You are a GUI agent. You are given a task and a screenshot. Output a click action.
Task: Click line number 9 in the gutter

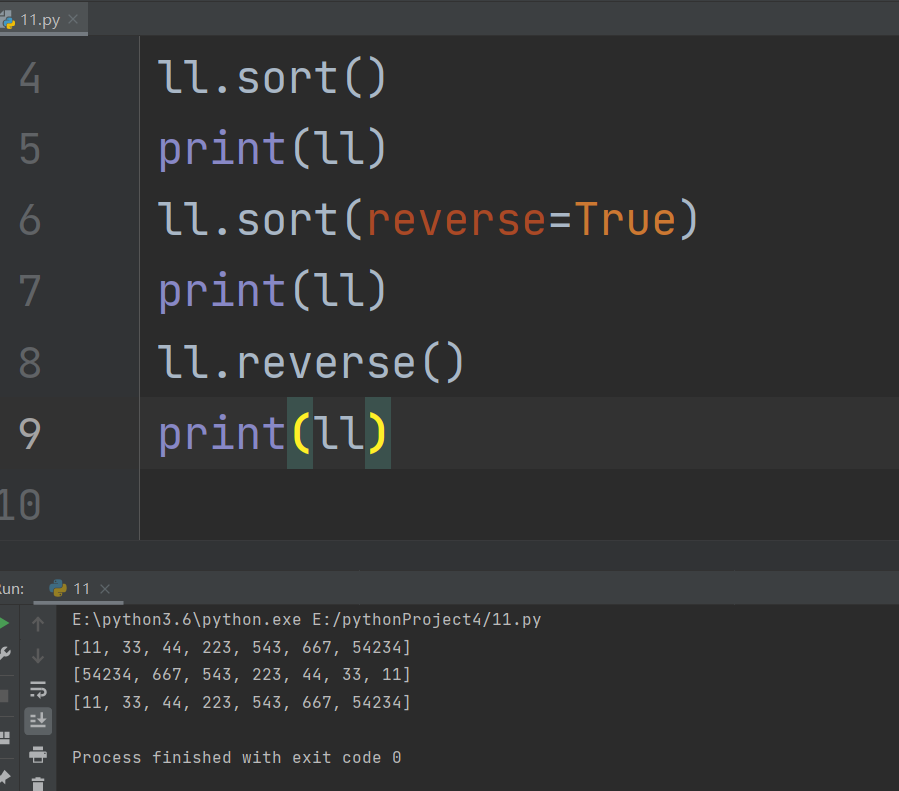(30, 433)
